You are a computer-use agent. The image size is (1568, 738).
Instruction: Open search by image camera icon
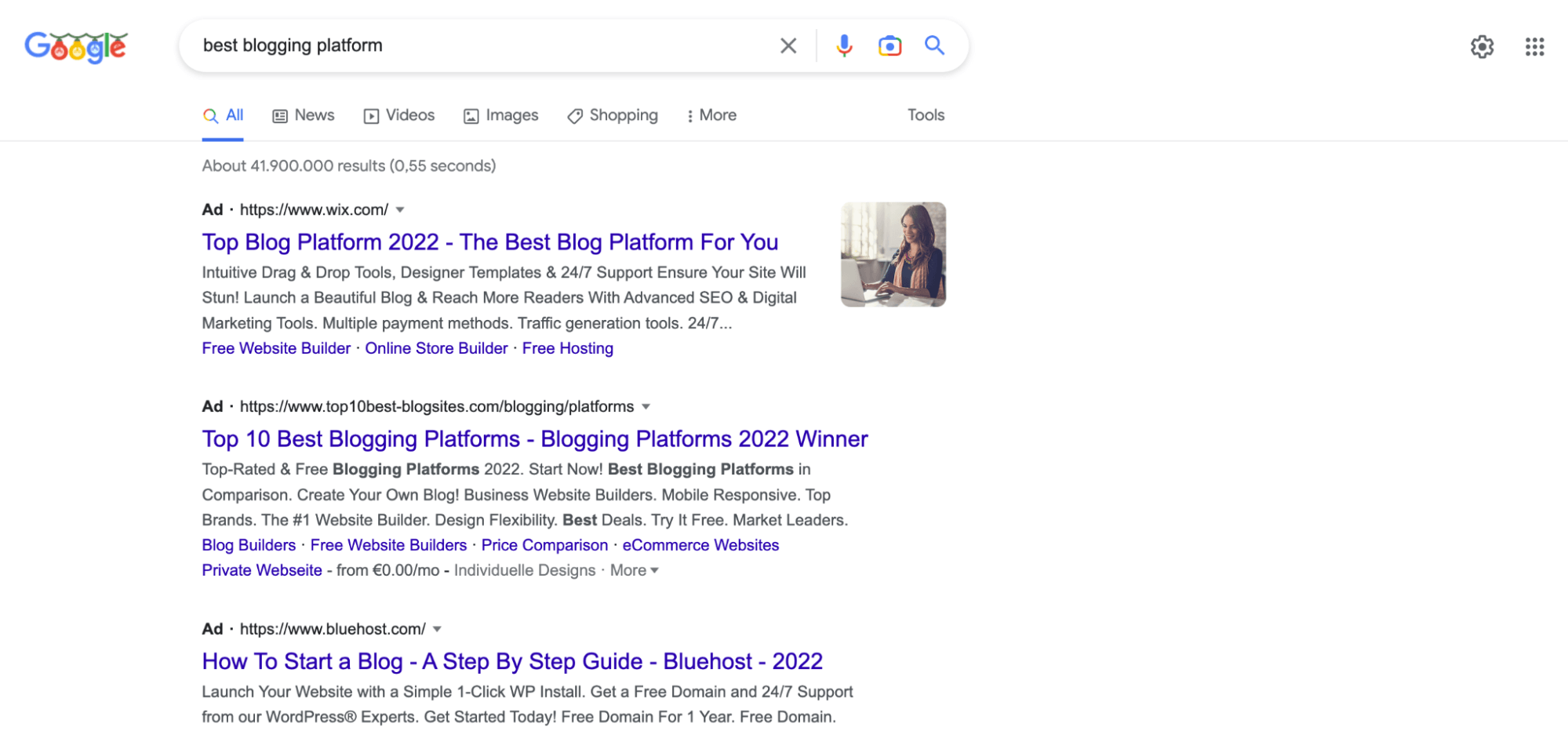pos(890,46)
